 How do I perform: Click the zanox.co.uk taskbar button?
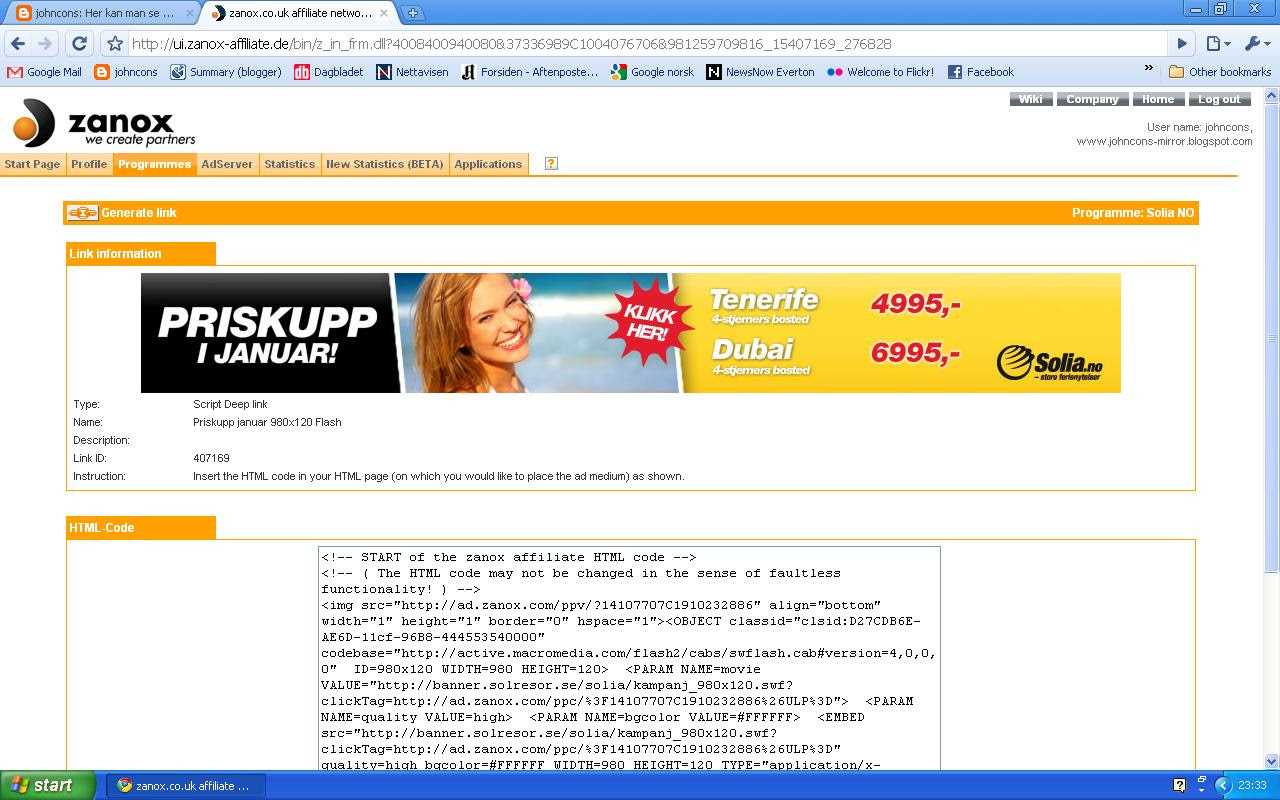[186, 785]
